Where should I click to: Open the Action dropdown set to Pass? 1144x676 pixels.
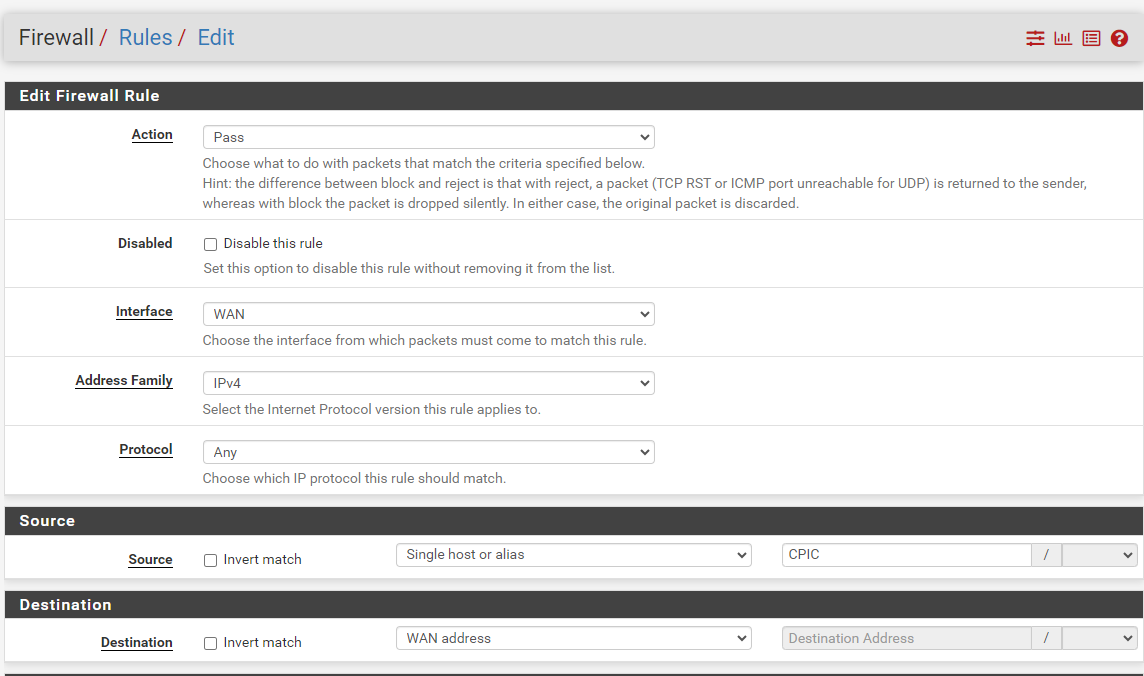[428, 137]
